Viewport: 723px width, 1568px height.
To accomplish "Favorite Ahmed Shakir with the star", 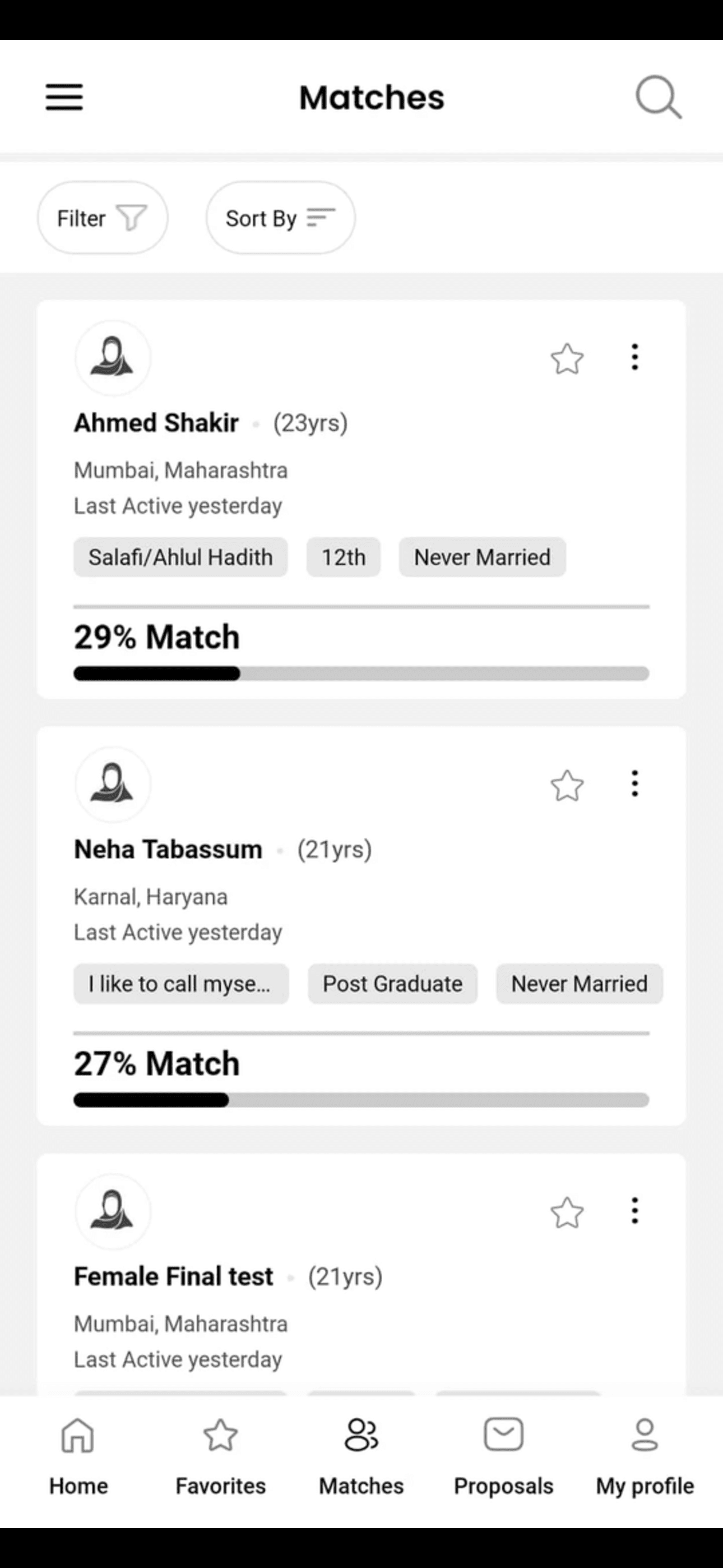I will click(x=567, y=358).
